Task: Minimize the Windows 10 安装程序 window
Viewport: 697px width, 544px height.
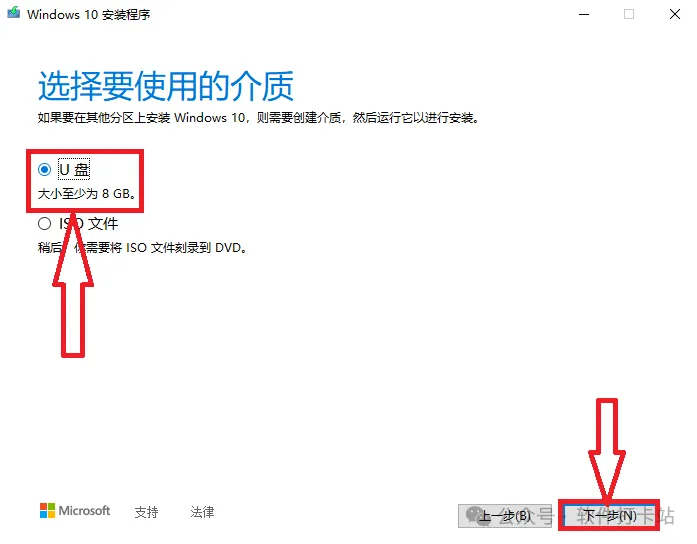Action: pyautogui.click(x=584, y=14)
